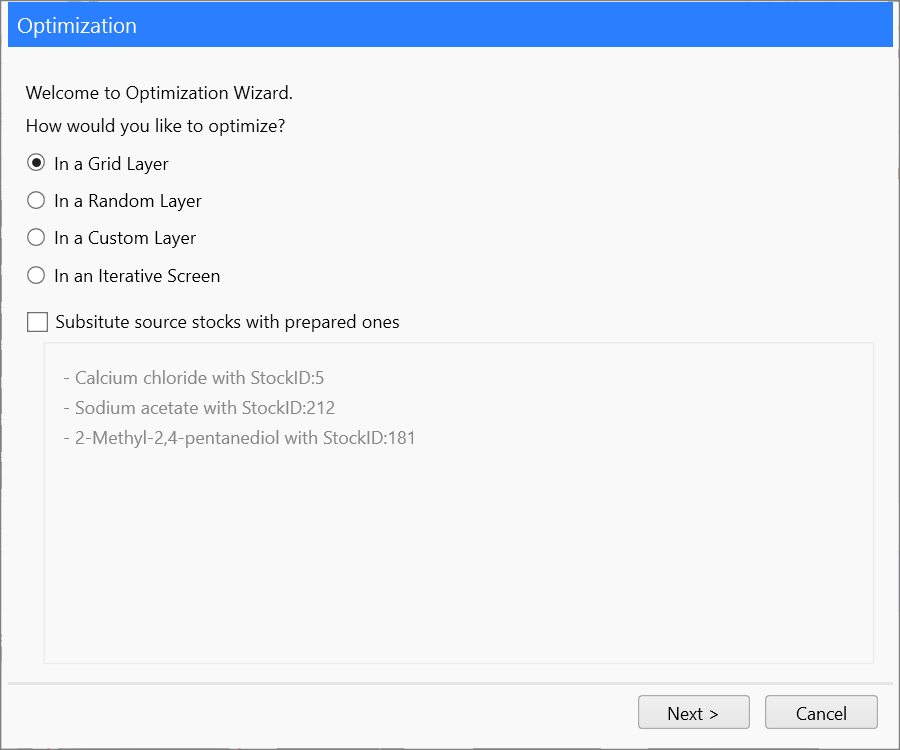Select the In an Iterative Screen radio button
This screenshot has height=750, width=900.
(x=36, y=275)
